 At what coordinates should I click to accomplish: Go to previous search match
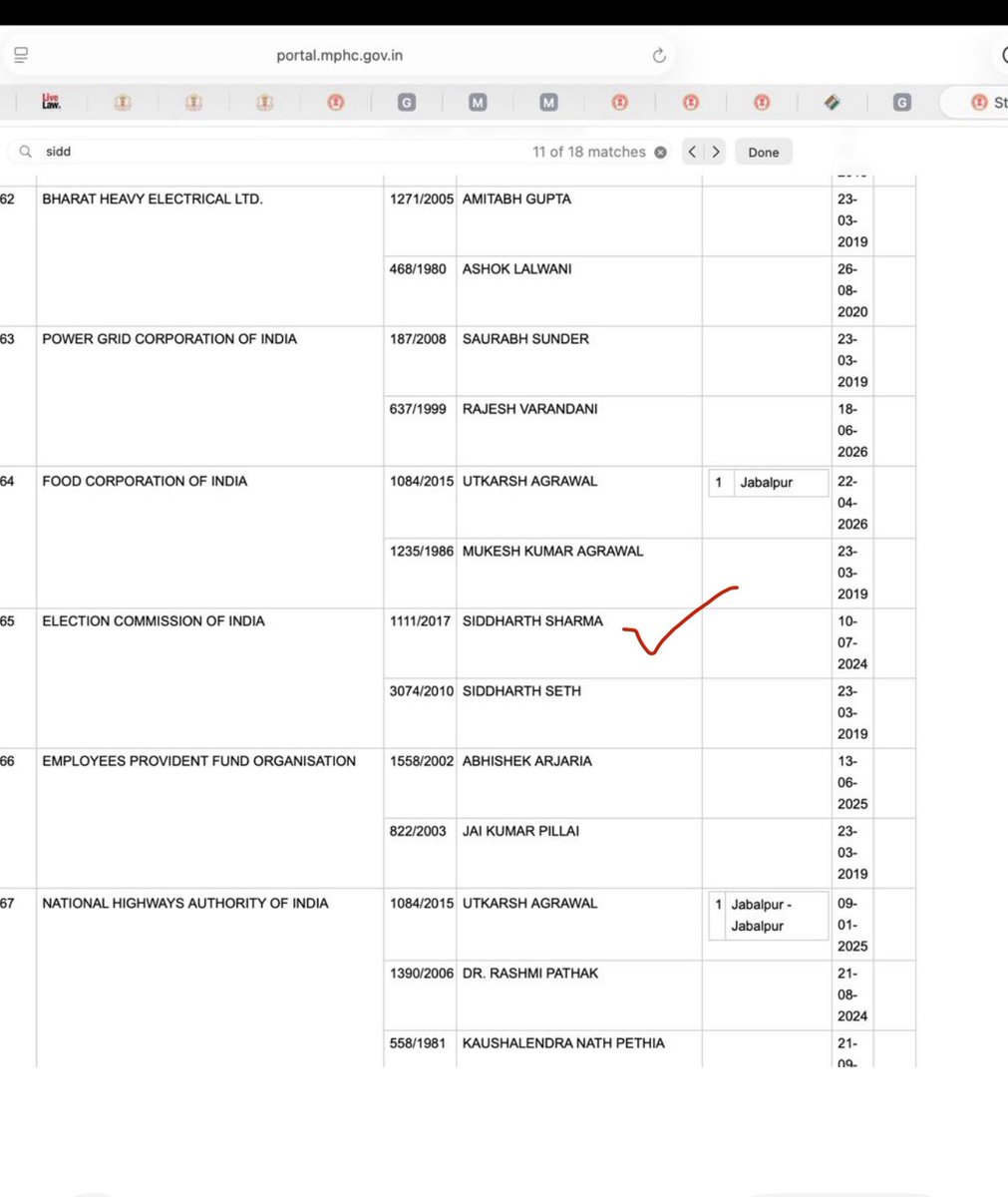click(x=692, y=152)
